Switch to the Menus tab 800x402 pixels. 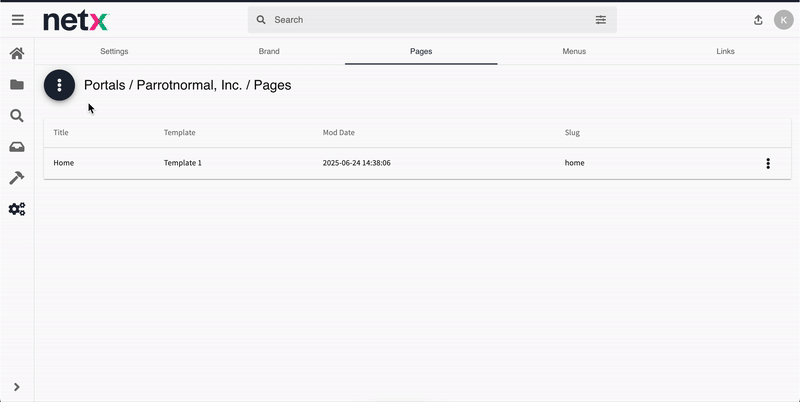pyautogui.click(x=574, y=51)
